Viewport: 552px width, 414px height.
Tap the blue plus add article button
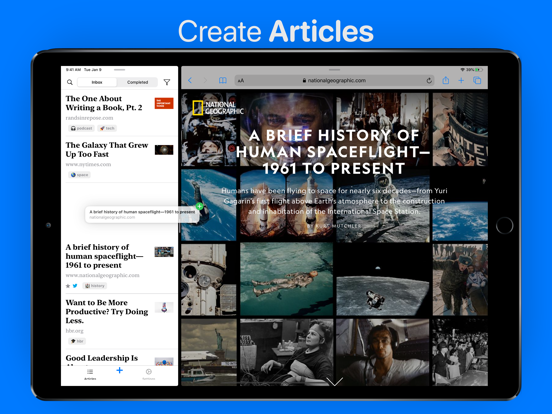[120, 370]
